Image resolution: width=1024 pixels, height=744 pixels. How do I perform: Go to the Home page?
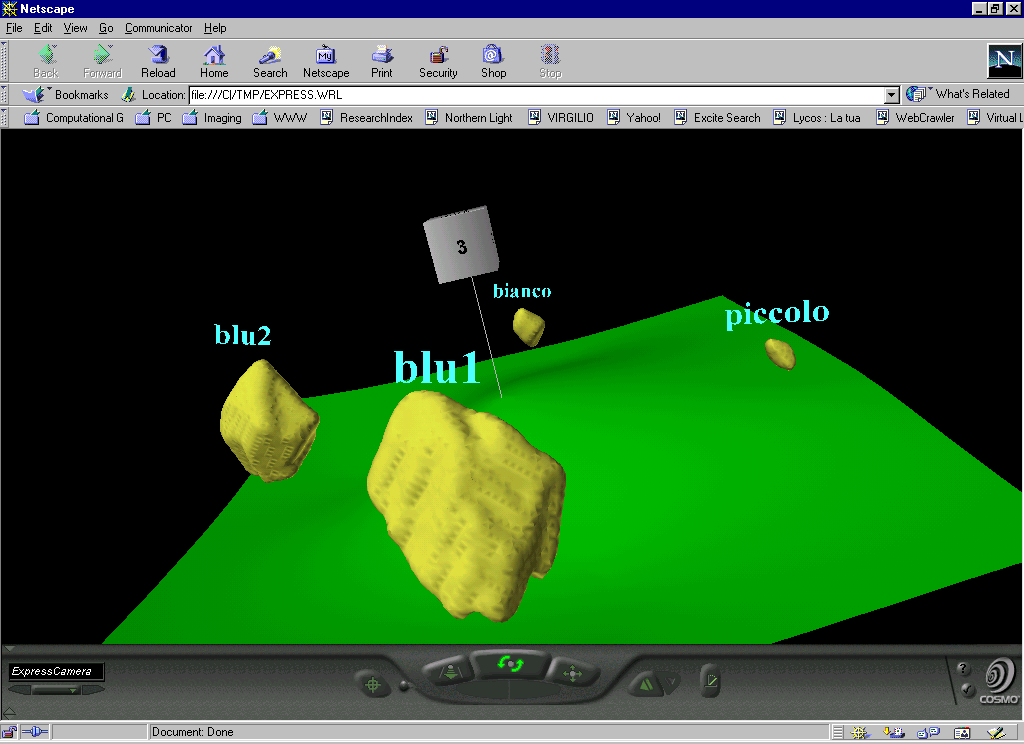click(214, 61)
